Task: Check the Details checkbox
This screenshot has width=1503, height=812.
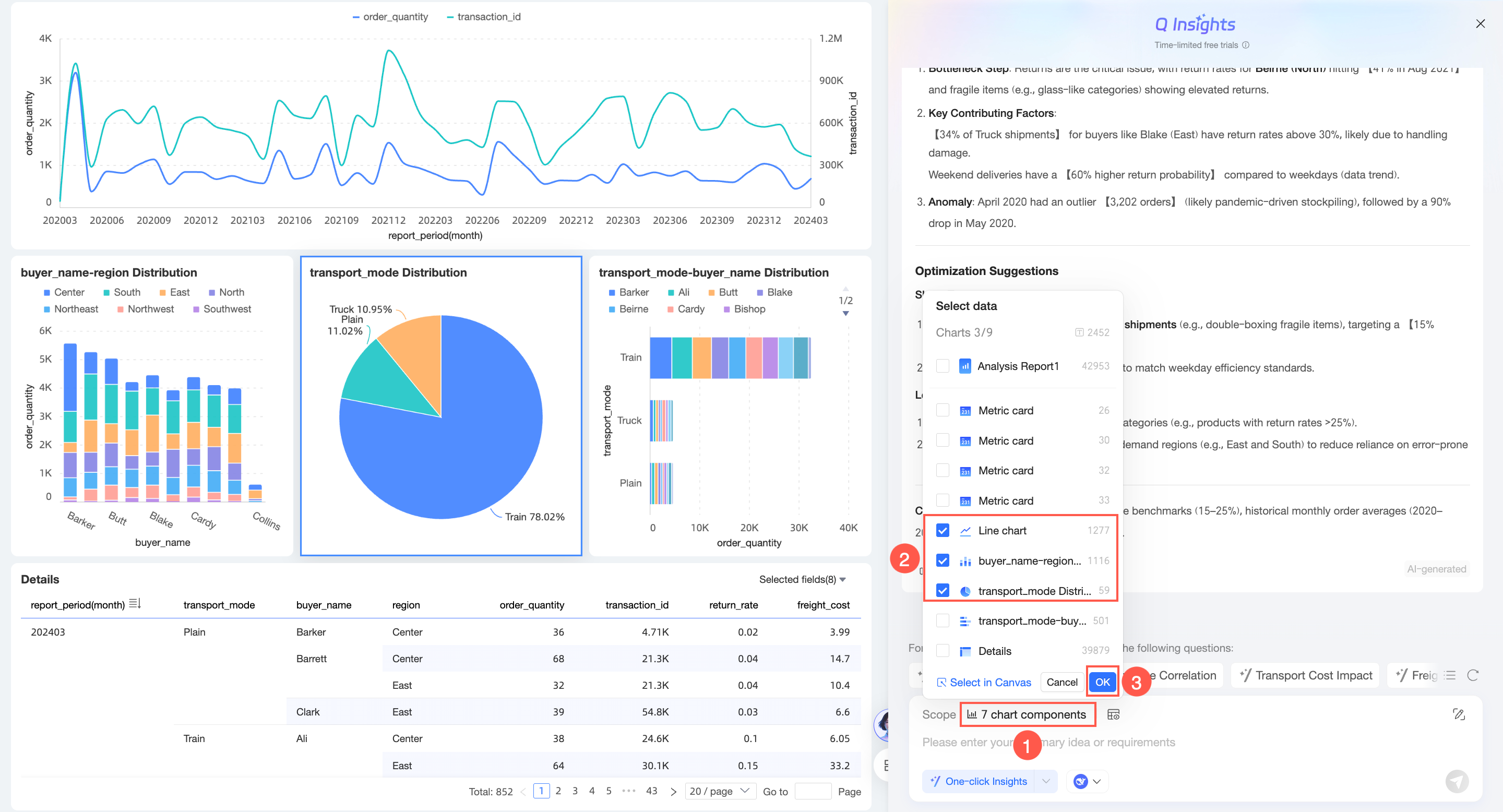Action: 943,650
